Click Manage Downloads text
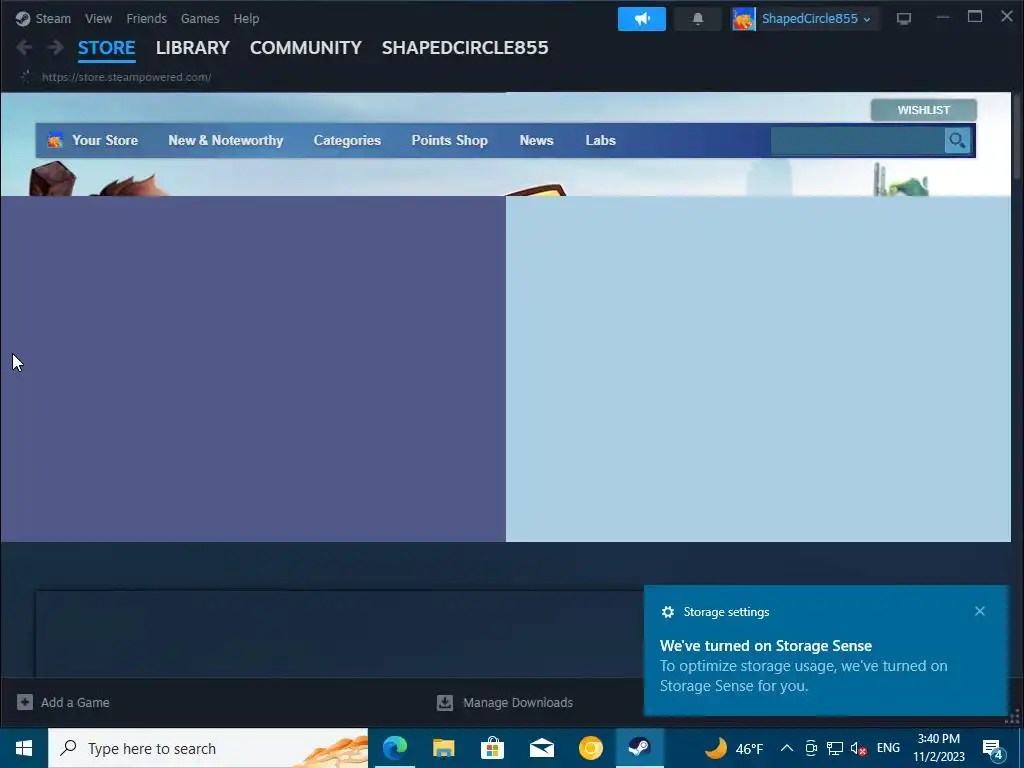The image size is (1024, 768). tap(518, 702)
